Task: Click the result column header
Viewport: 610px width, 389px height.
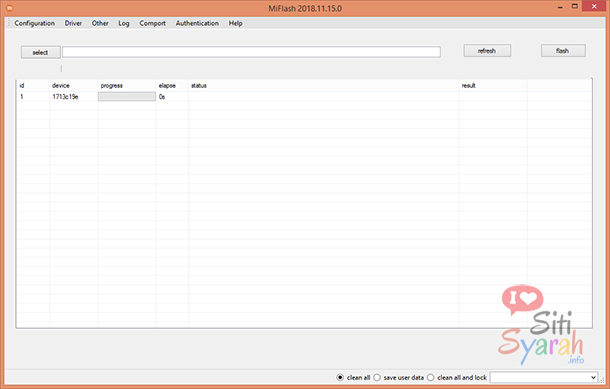Action: [493, 86]
